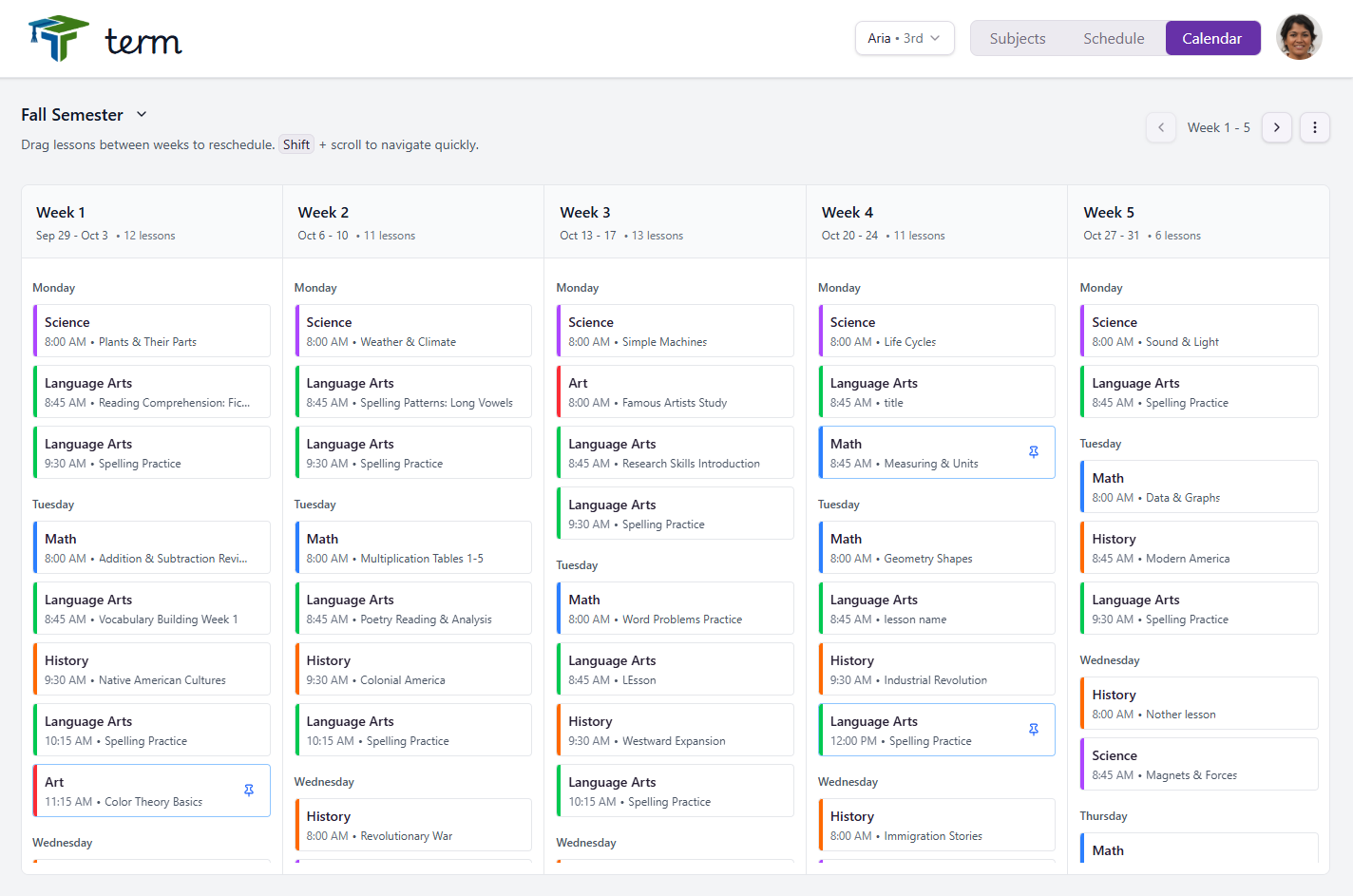Open Art Famous Artists Study lesson
This screenshot has height=896, width=1353.
pos(675,391)
